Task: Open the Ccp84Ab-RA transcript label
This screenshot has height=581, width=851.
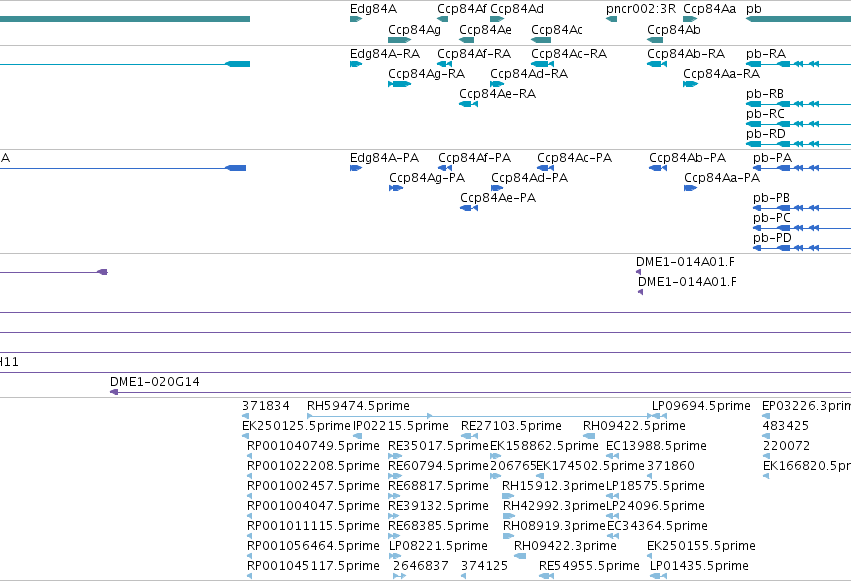Action: pos(686,54)
